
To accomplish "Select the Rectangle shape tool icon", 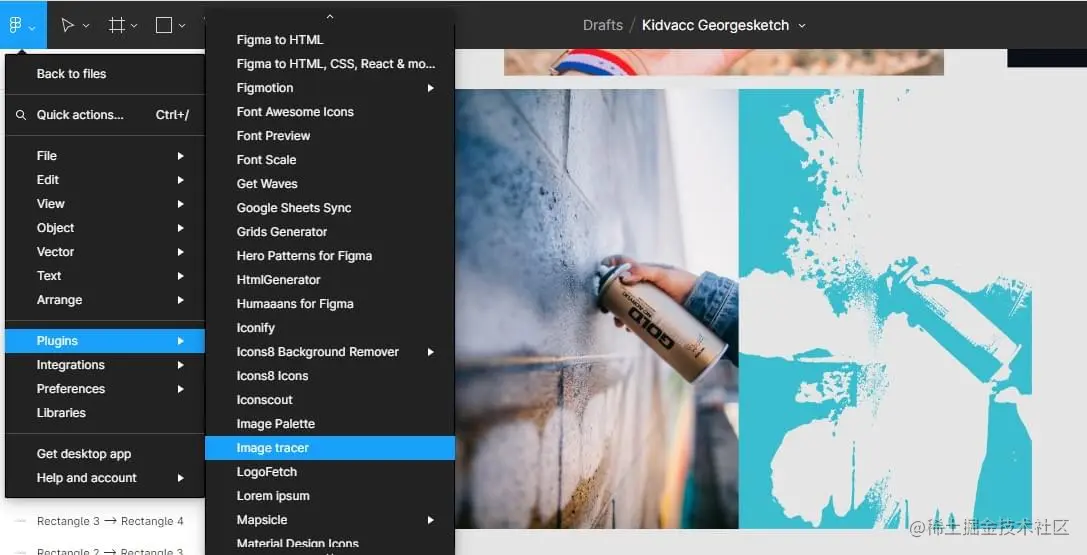I will coord(164,26).
